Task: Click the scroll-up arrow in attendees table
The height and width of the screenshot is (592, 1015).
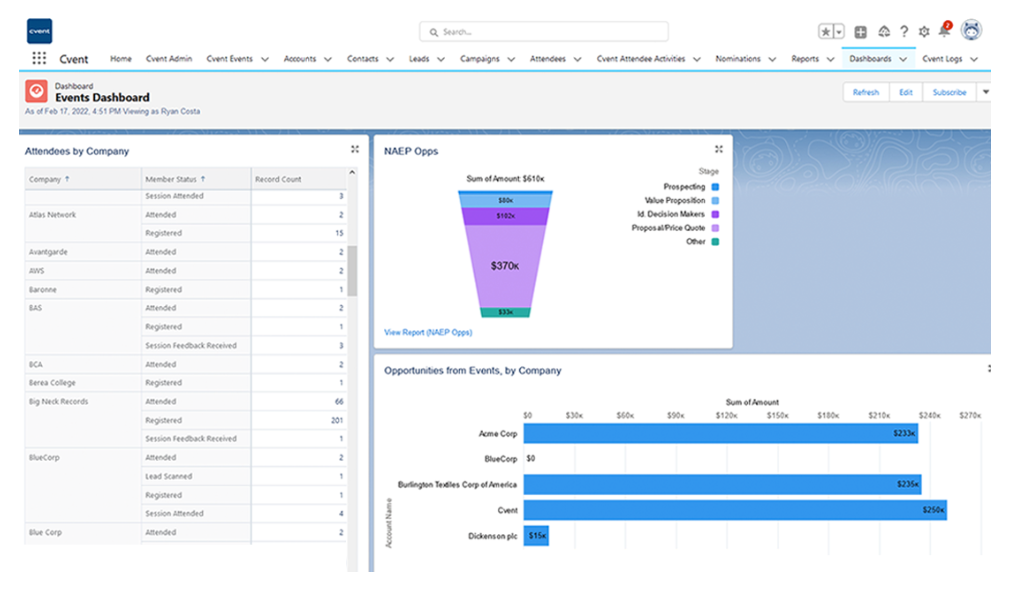Action: (352, 172)
